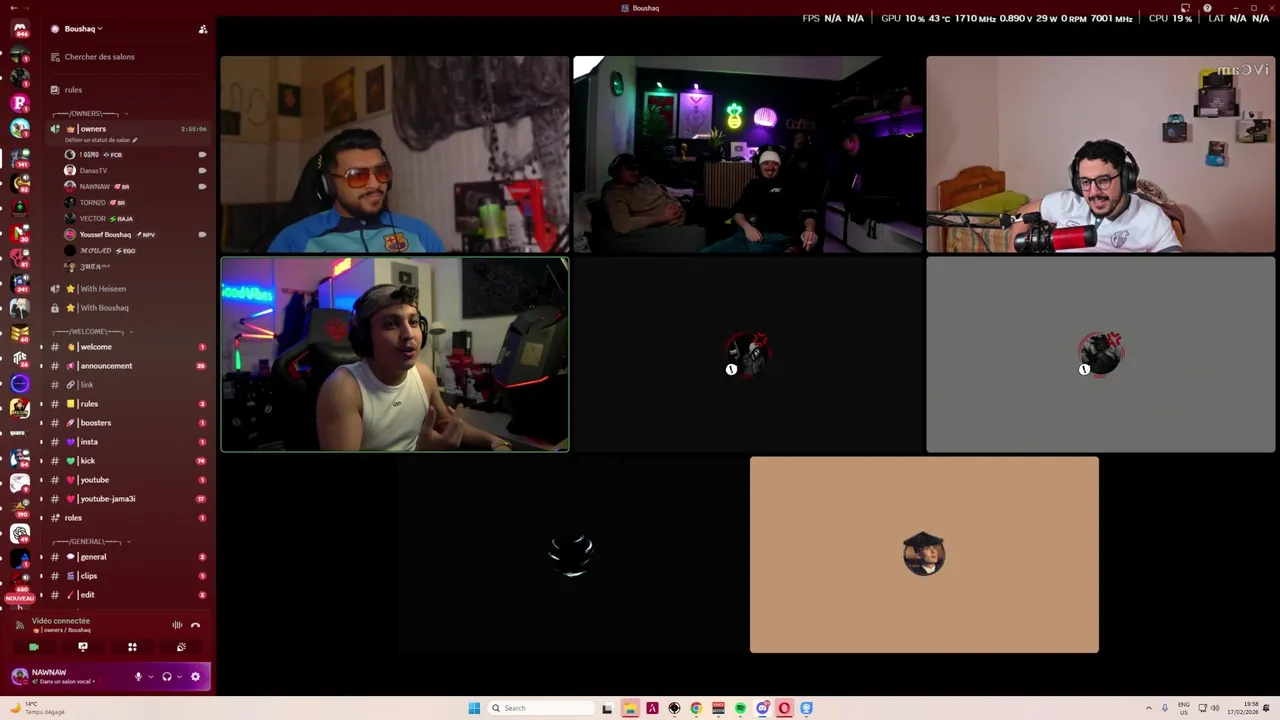Open the weather widget on the taskbar

pos(38,708)
